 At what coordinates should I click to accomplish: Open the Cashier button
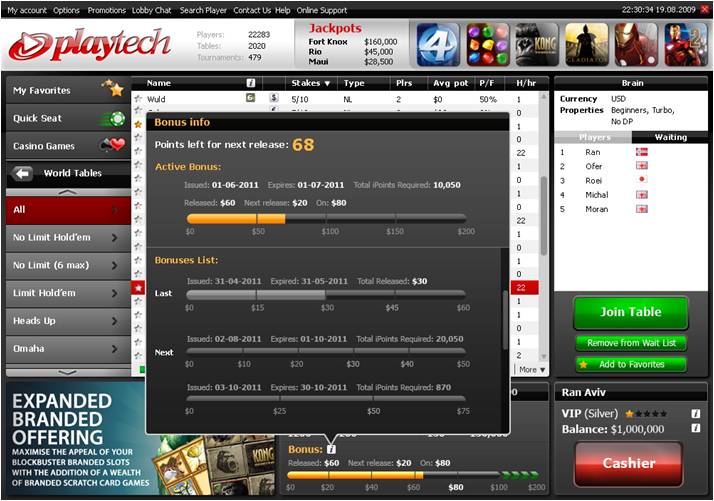[x=628, y=463]
